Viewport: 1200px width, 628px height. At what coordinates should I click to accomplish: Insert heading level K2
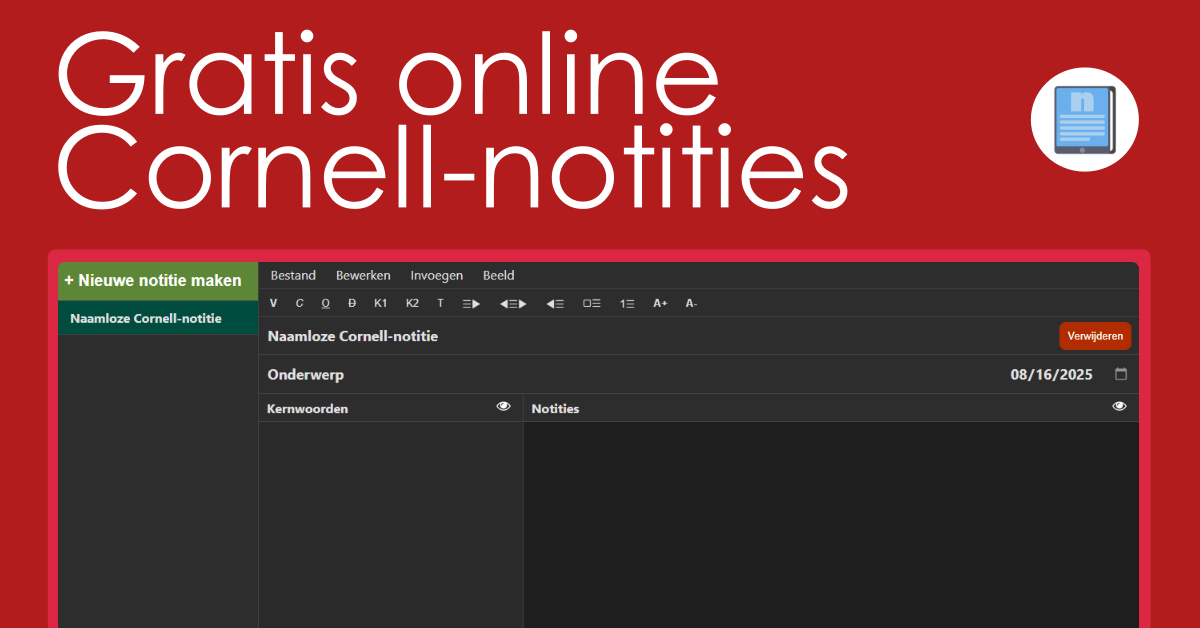point(413,303)
